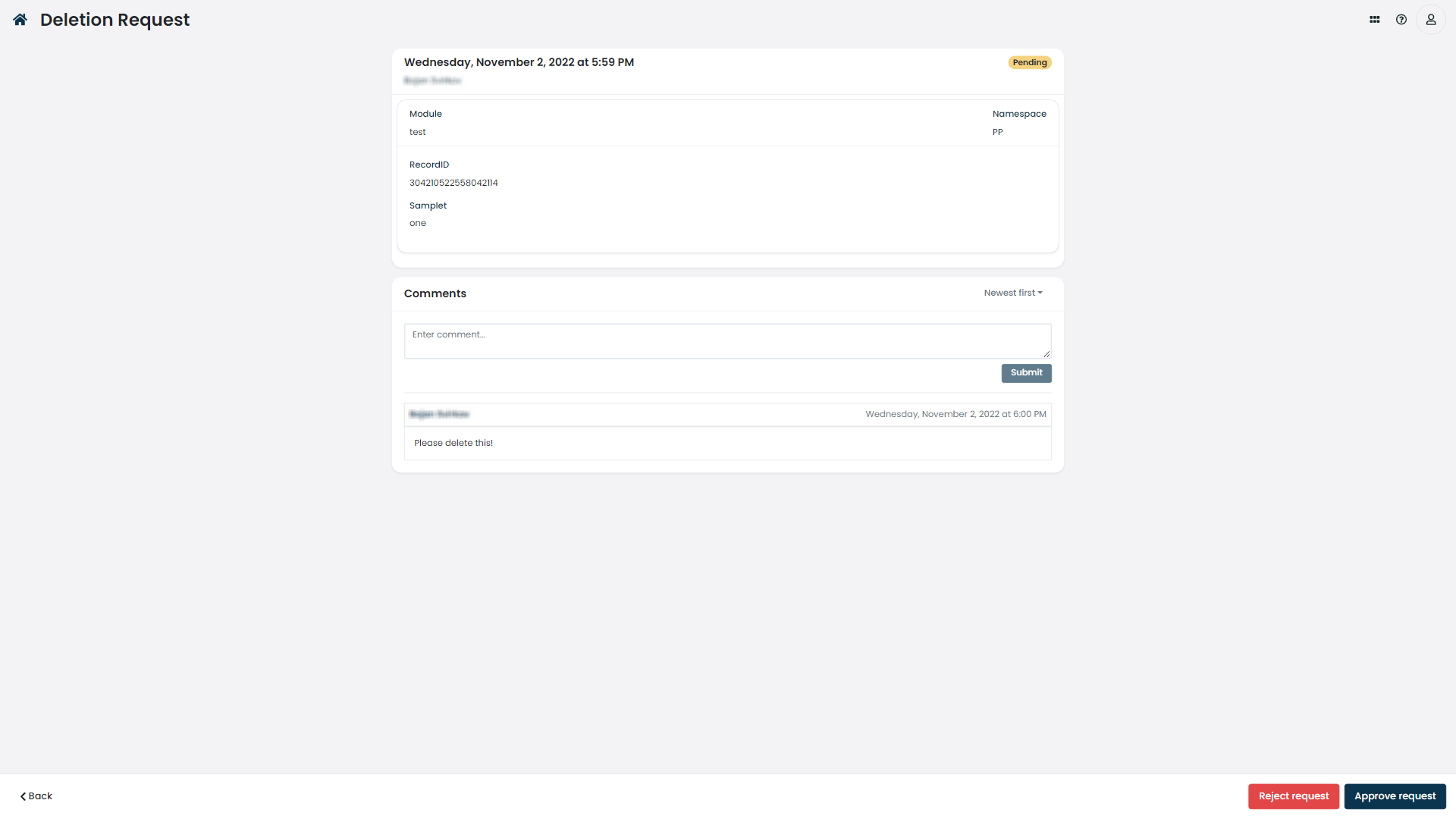The image size is (1456, 819).
Task: Click the Enter comment input field
Action: [x=728, y=340]
